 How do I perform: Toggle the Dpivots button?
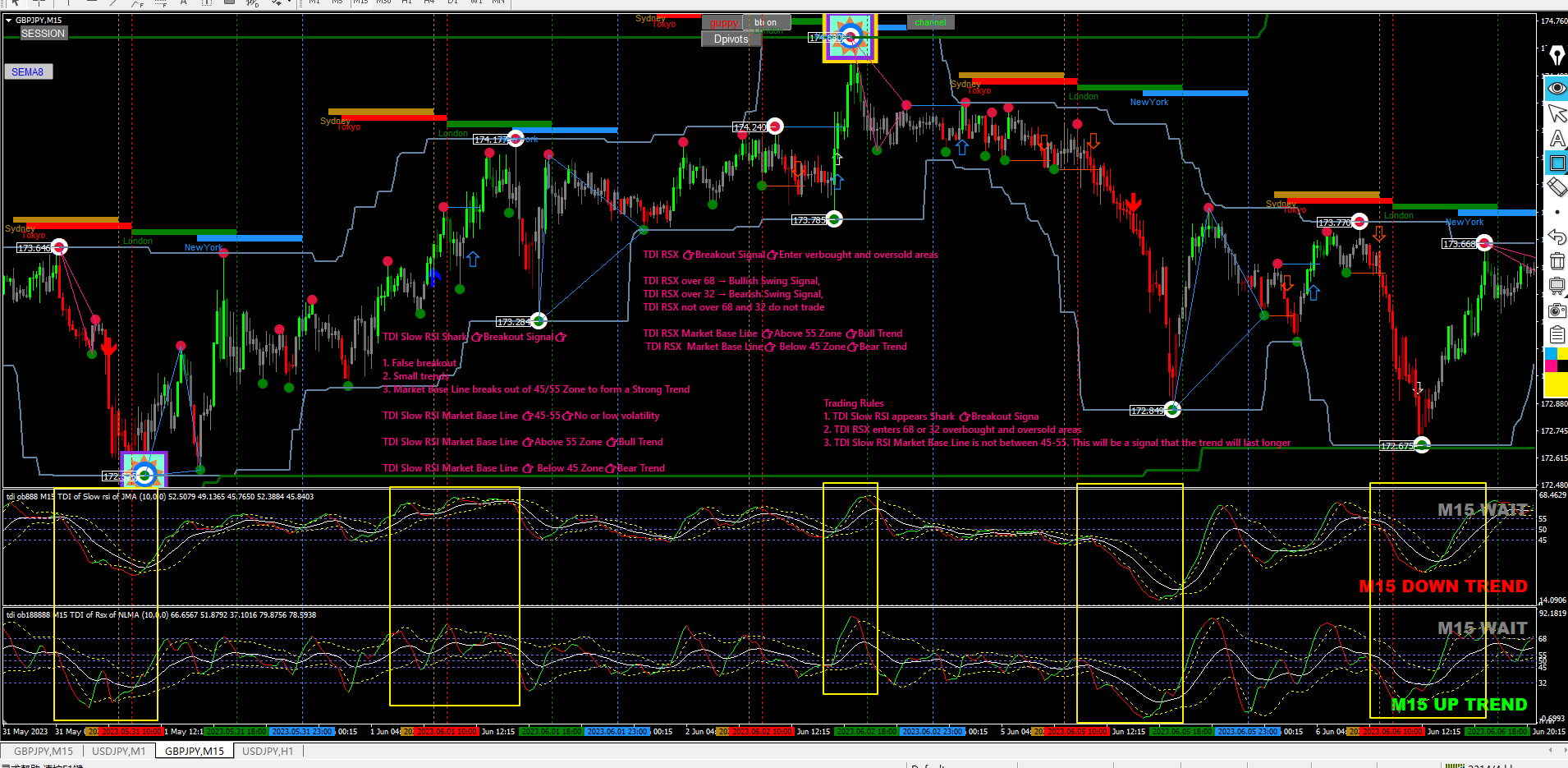tap(731, 39)
